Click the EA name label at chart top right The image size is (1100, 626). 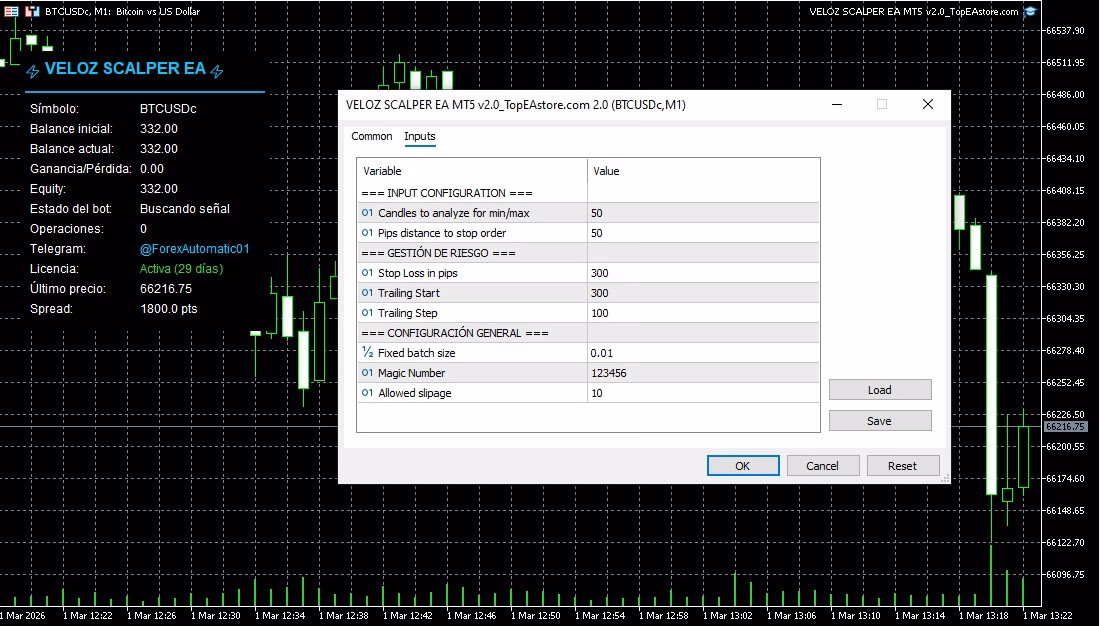click(913, 11)
